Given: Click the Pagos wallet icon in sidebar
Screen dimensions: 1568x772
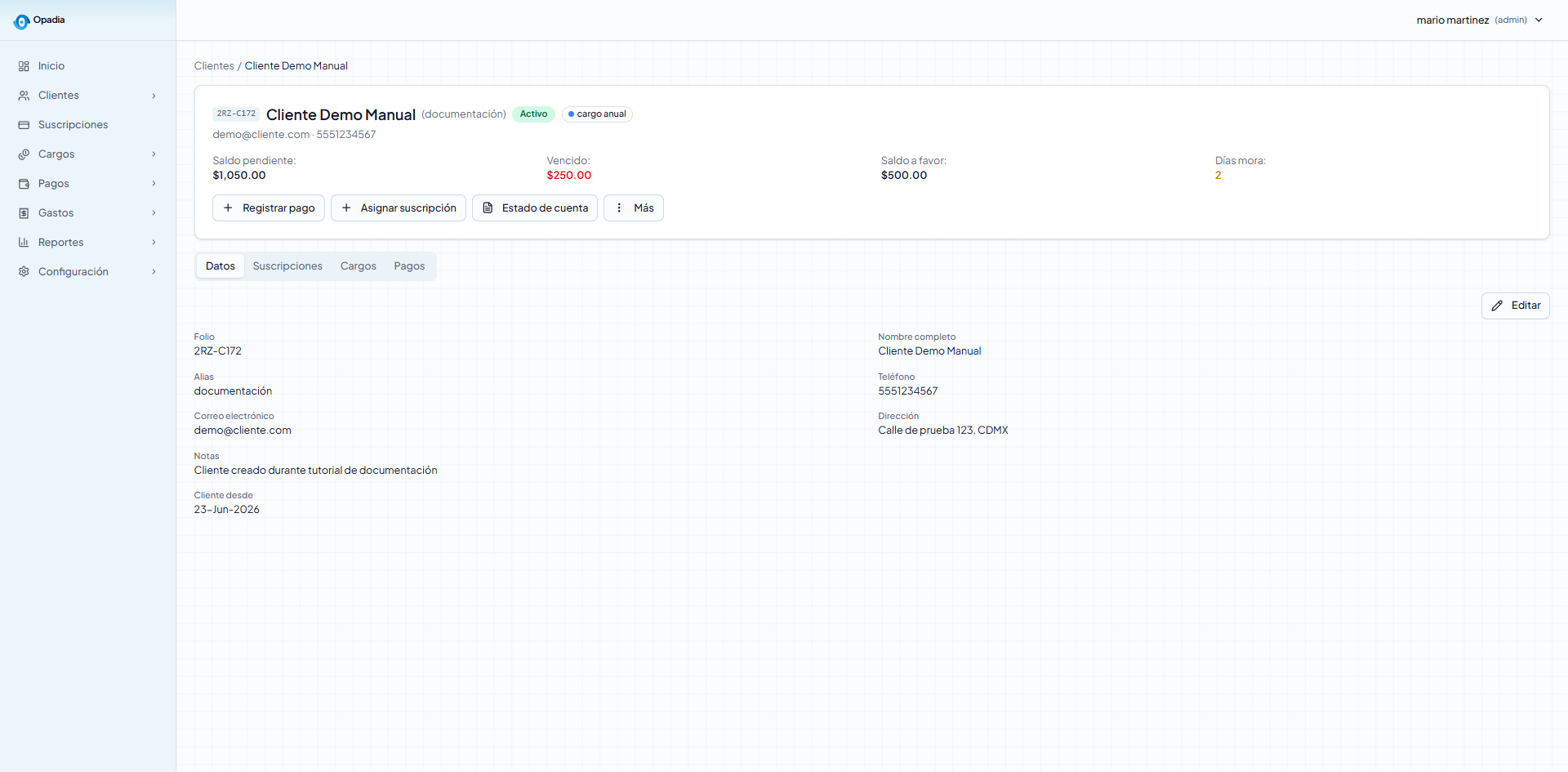Looking at the screenshot, I should tap(24, 184).
